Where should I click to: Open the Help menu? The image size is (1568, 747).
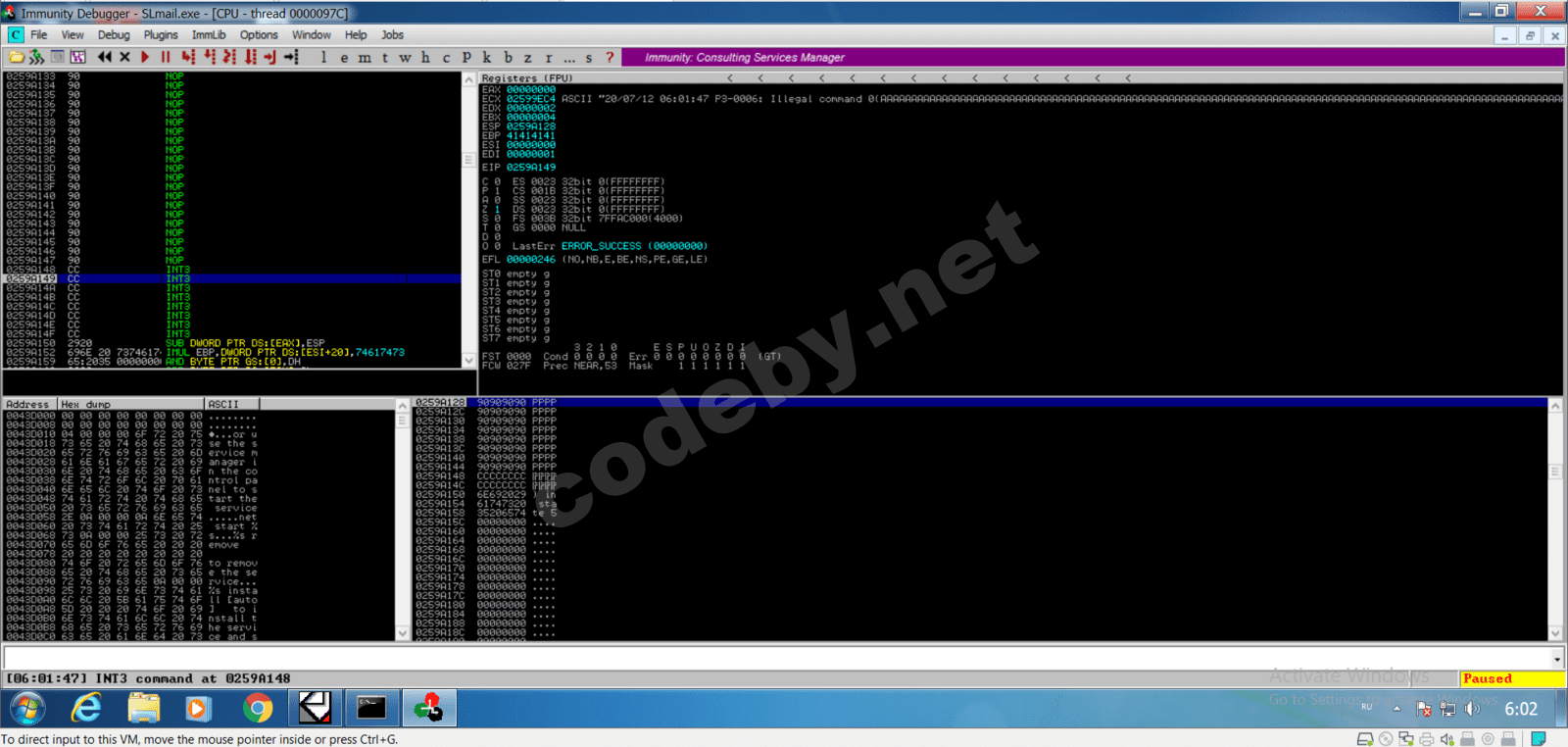[x=356, y=34]
